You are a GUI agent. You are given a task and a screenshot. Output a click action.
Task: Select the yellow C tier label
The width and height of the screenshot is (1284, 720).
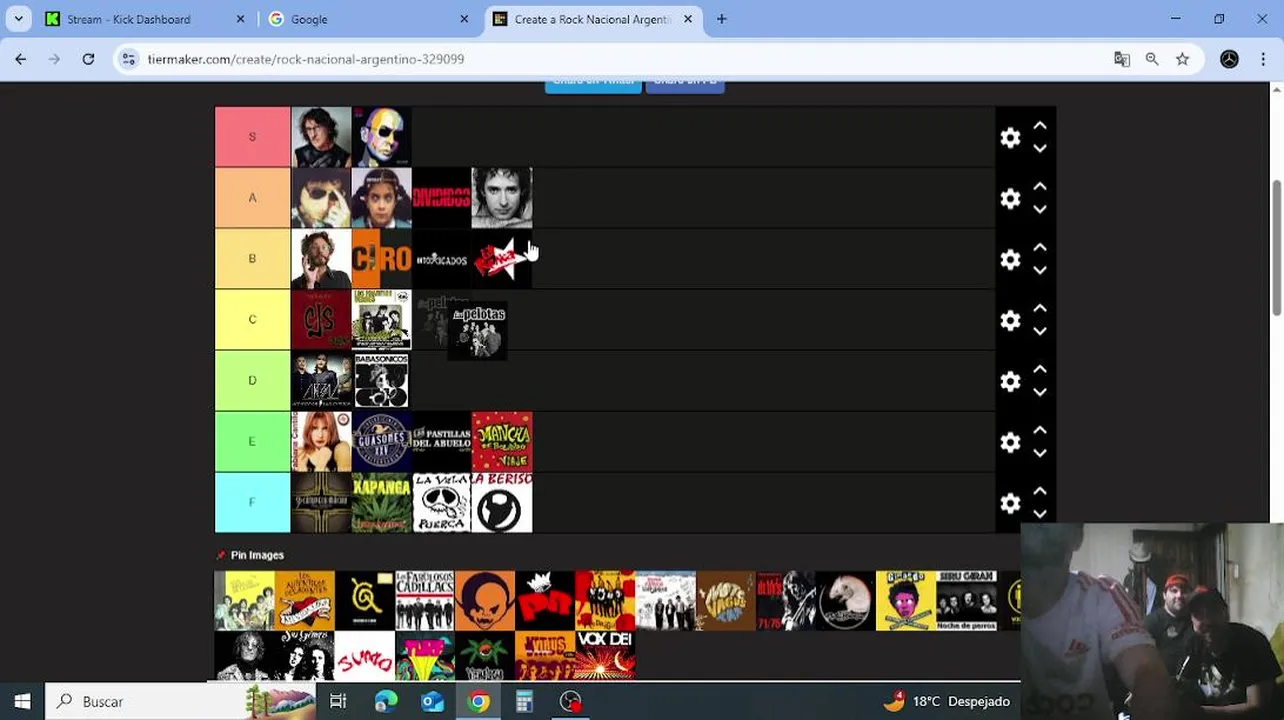(x=252, y=320)
